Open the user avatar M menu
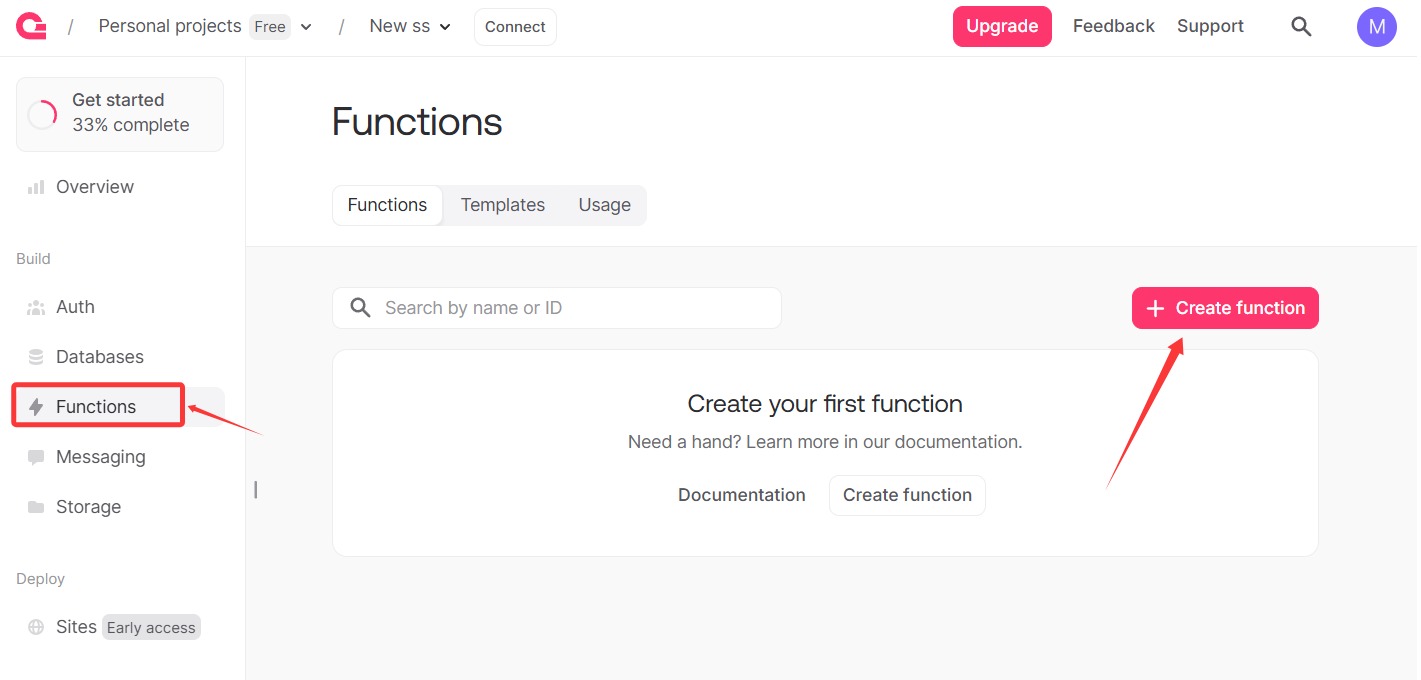1421x680 pixels. coord(1376,27)
